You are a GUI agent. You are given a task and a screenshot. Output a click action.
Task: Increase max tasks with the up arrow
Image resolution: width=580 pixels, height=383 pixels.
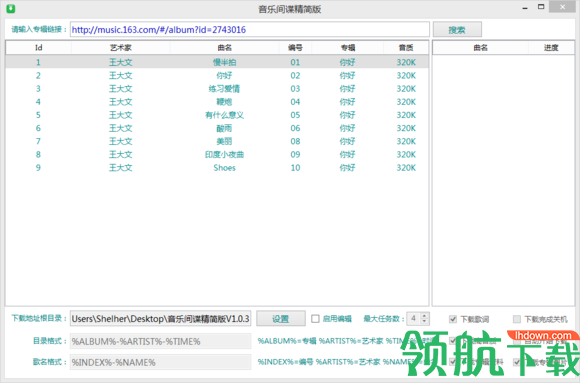pos(424,316)
